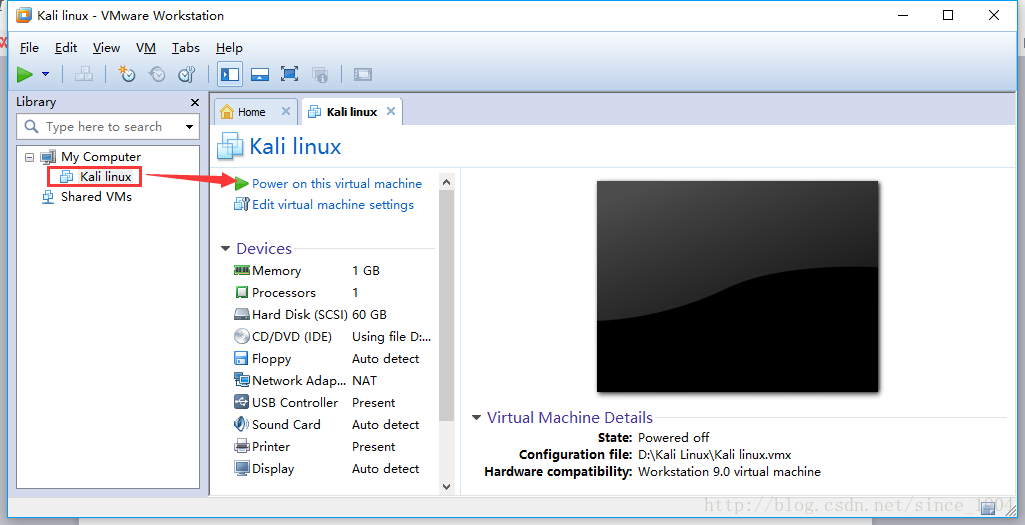Collapse the Devices section
The width and height of the screenshot is (1025, 525).
click(x=226, y=248)
